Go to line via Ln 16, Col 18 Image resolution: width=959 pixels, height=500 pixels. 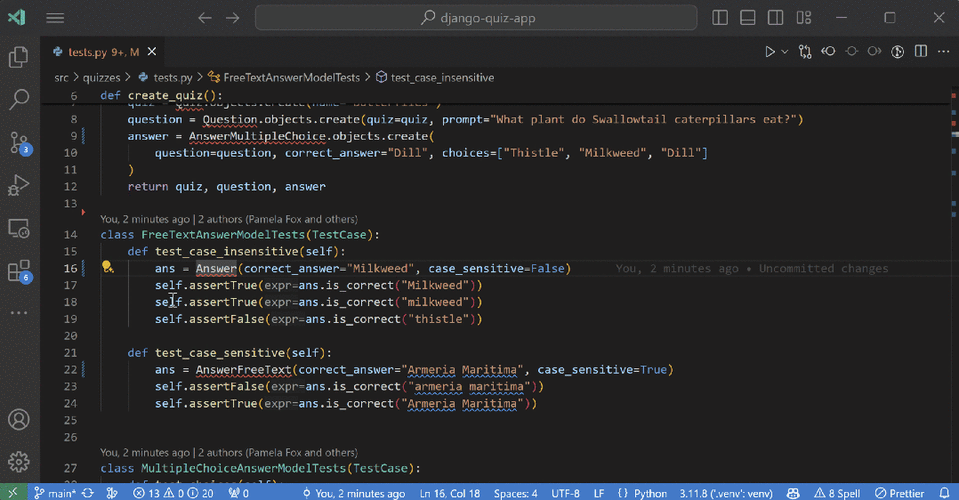(x=450, y=493)
